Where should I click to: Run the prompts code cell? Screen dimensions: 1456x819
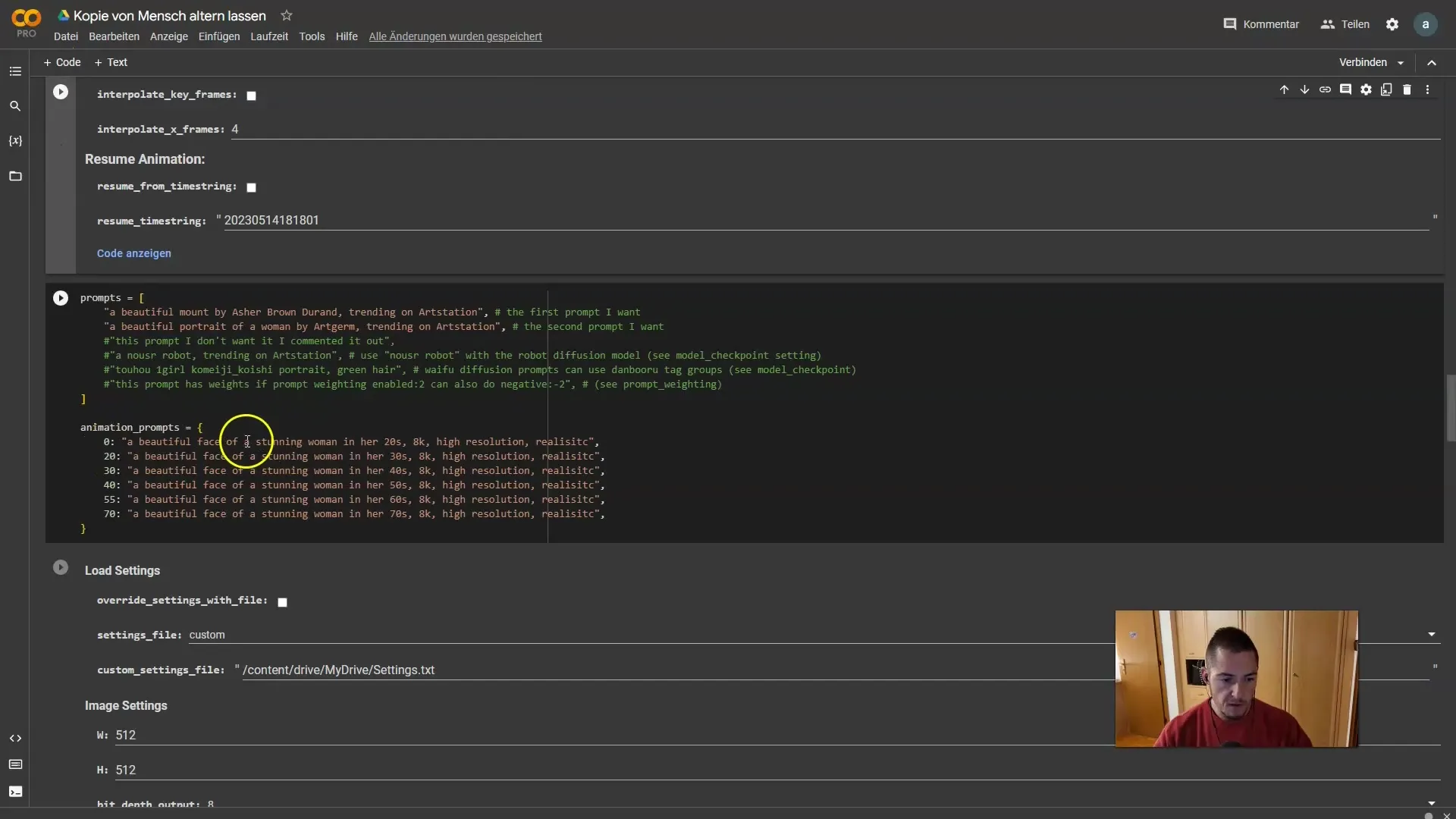pyautogui.click(x=61, y=298)
